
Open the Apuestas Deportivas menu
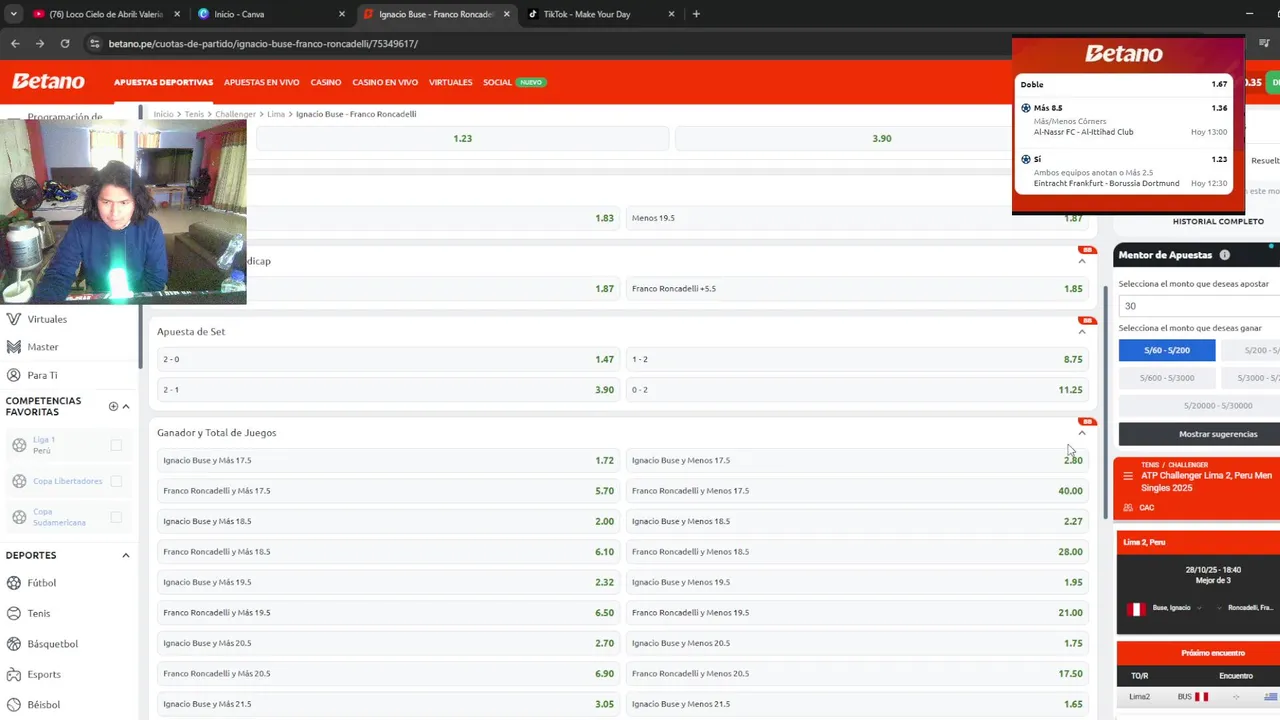click(x=163, y=82)
